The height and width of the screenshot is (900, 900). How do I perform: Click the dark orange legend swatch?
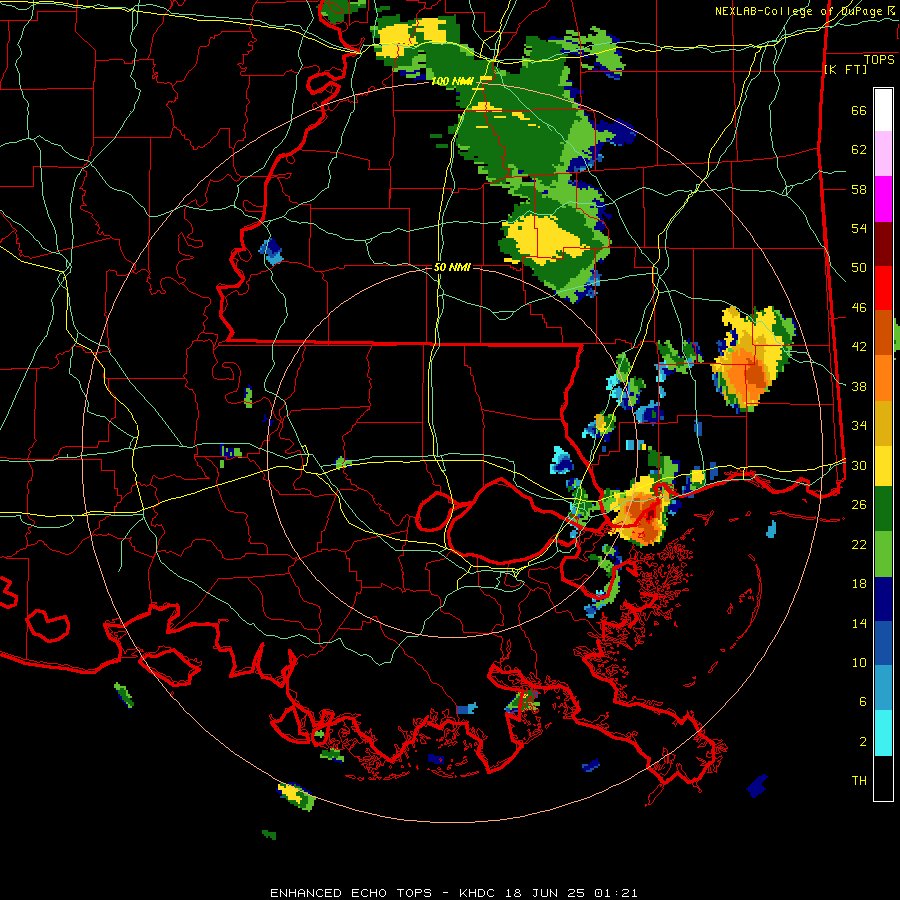tap(883, 333)
